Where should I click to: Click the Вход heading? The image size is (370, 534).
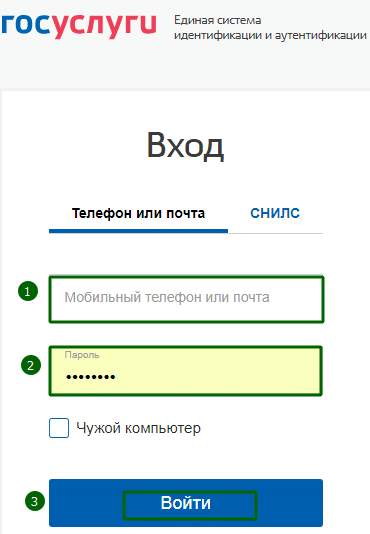coord(185,146)
